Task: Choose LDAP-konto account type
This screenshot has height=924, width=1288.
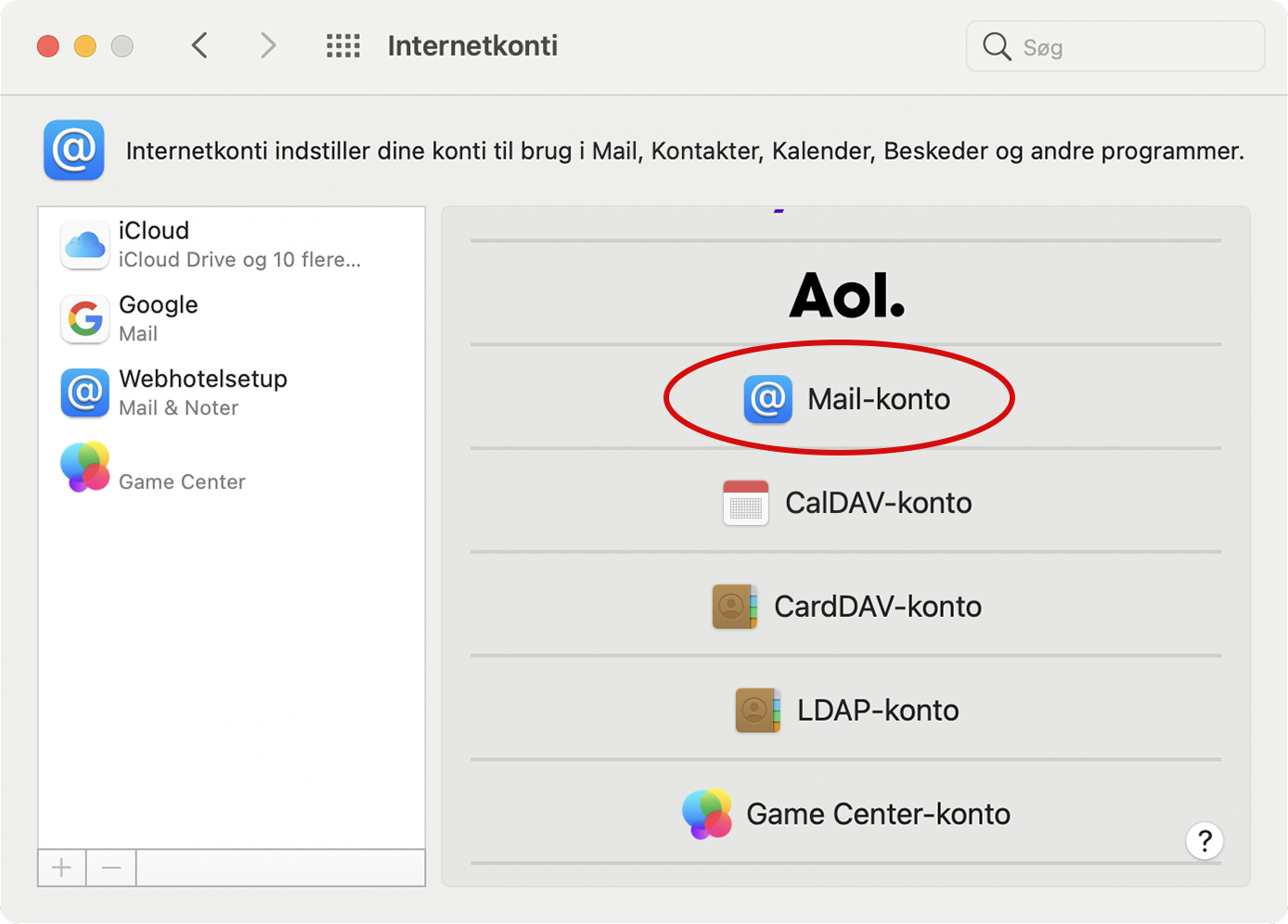Action: (846, 710)
